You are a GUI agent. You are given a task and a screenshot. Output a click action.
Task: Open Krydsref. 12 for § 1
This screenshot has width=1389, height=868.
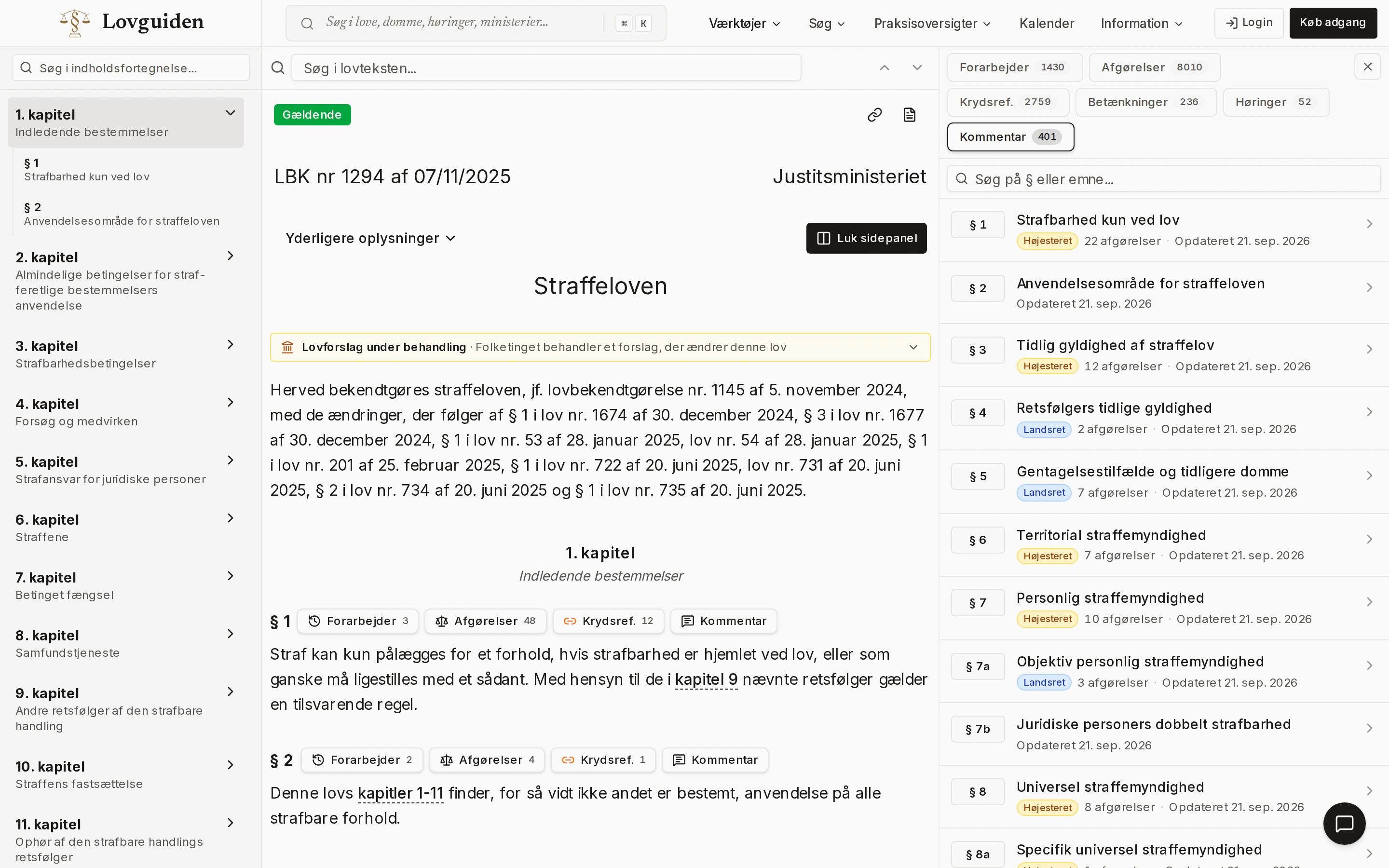608,621
